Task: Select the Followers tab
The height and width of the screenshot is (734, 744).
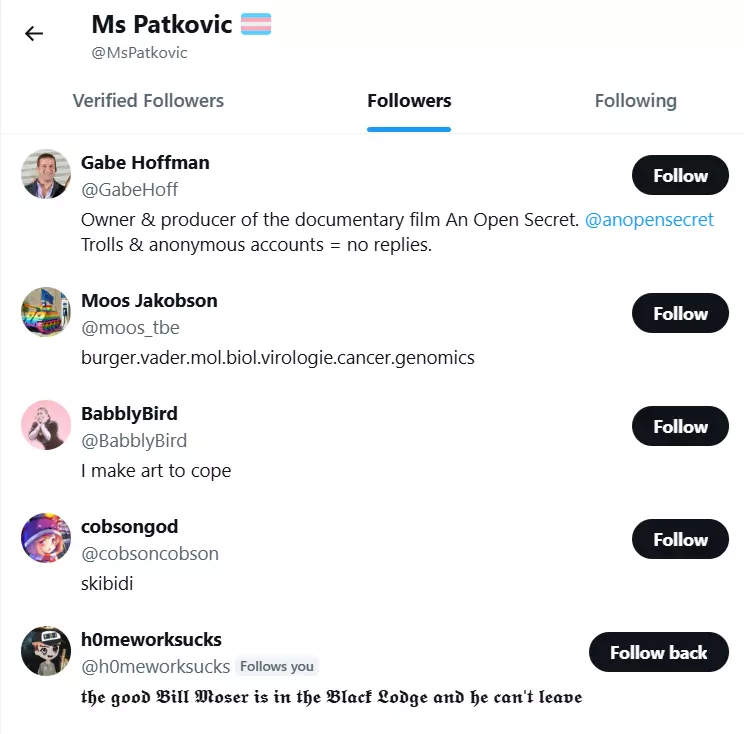Action: pyautogui.click(x=409, y=101)
